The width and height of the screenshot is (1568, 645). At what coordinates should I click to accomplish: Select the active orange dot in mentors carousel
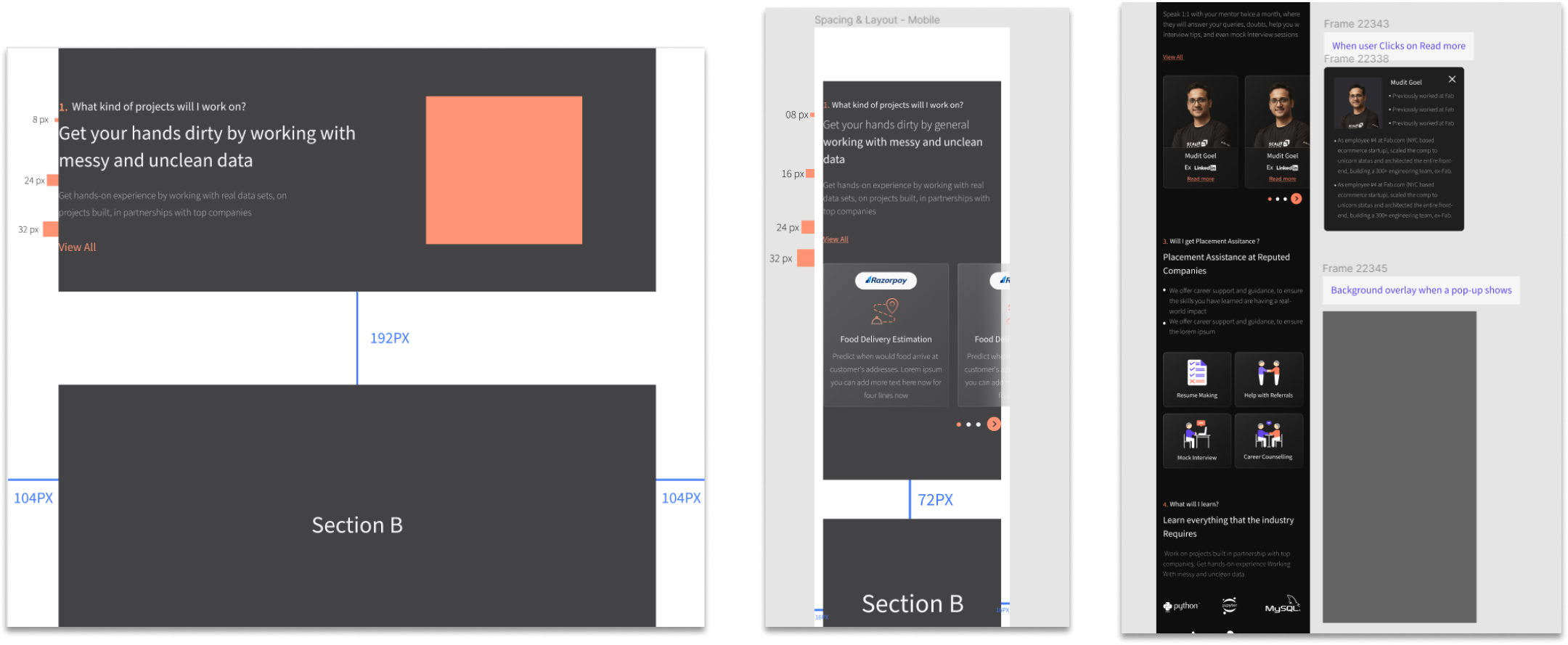pyautogui.click(x=1270, y=199)
